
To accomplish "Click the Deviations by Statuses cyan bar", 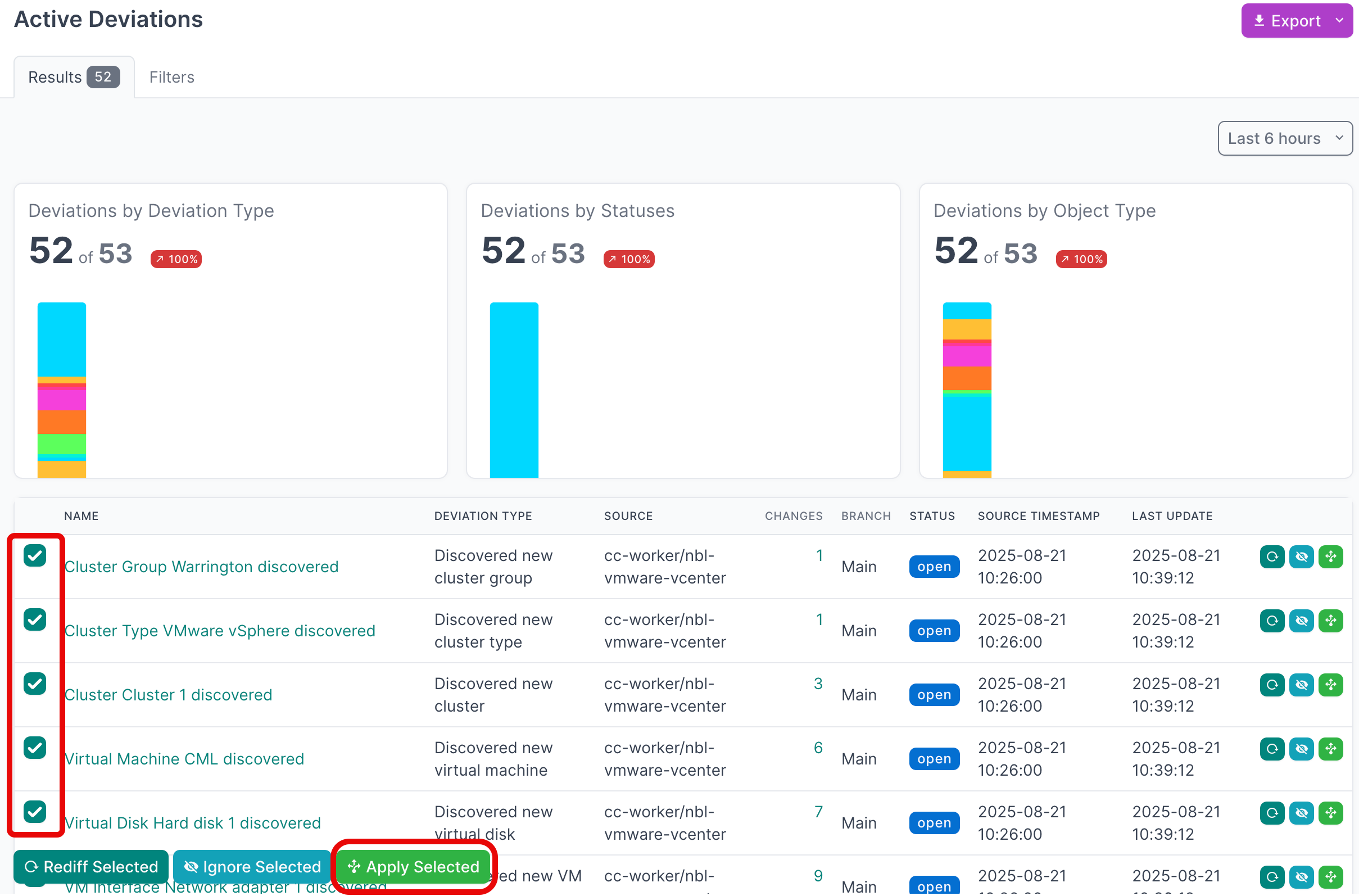I will pos(514,390).
